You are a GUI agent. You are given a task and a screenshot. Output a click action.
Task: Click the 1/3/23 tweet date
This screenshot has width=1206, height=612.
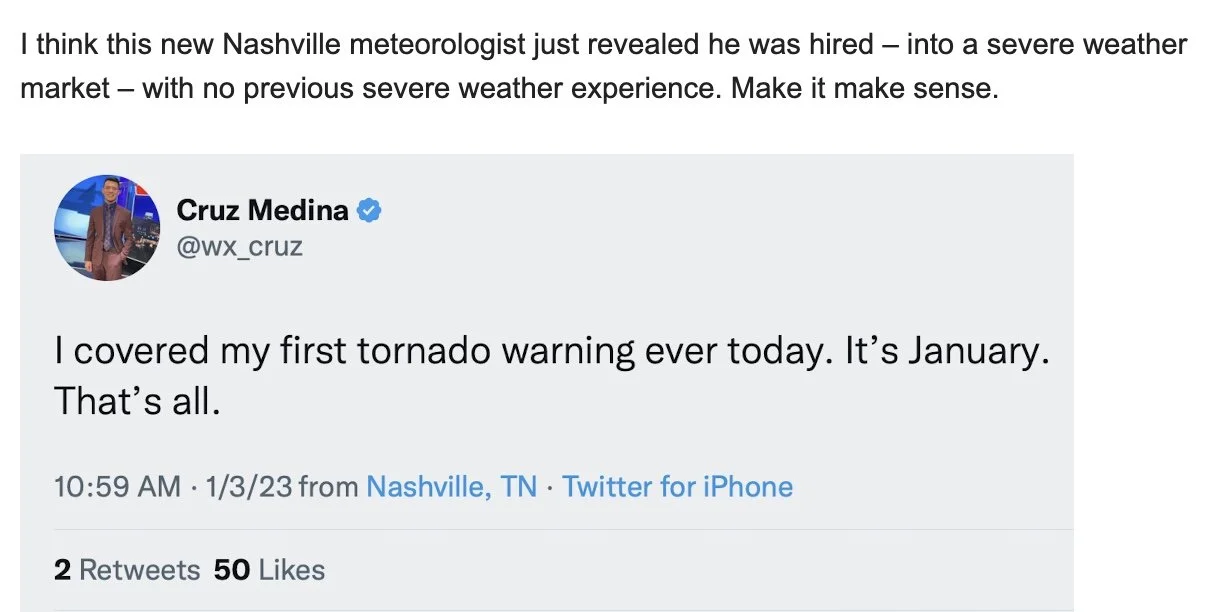[x=248, y=487]
